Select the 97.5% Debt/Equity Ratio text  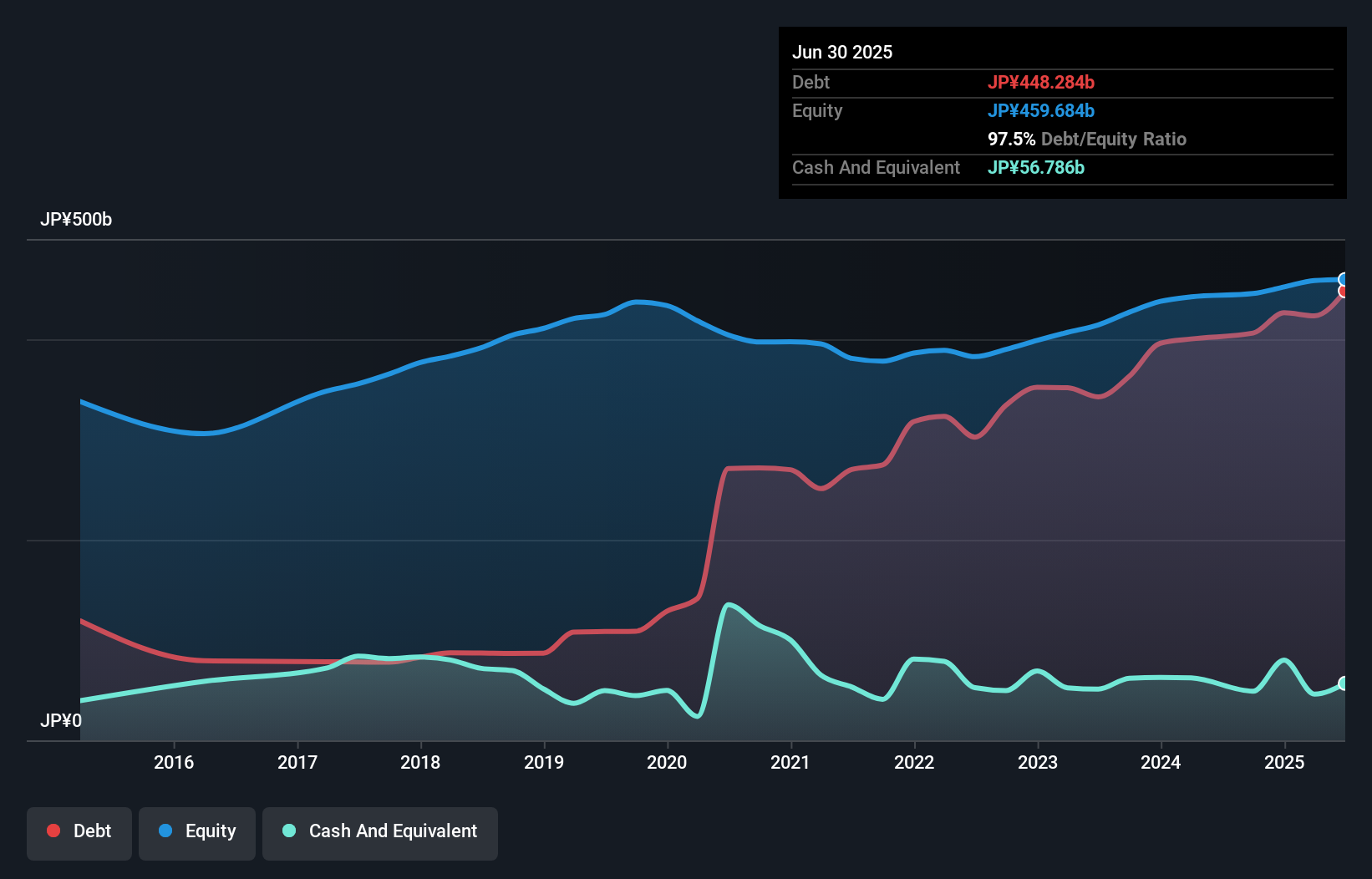coord(1087,139)
